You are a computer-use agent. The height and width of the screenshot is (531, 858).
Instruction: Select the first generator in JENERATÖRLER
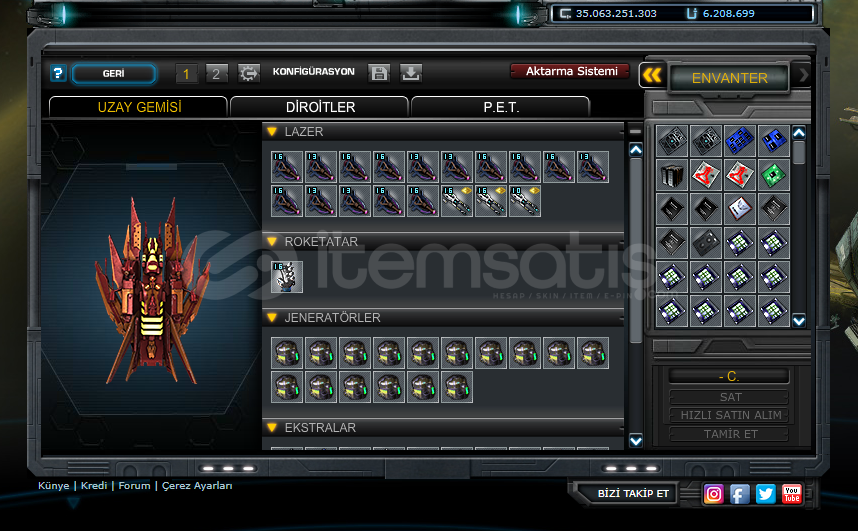click(287, 353)
